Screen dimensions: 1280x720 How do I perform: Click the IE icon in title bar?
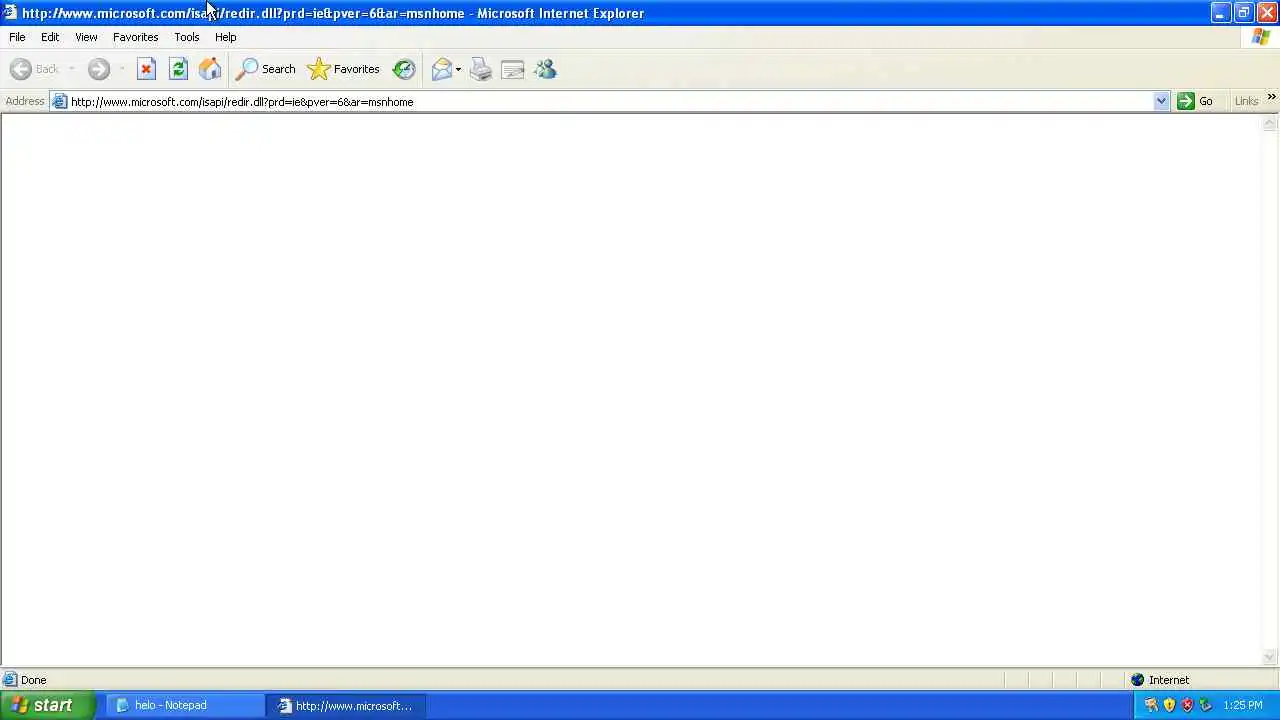click(x=10, y=13)
